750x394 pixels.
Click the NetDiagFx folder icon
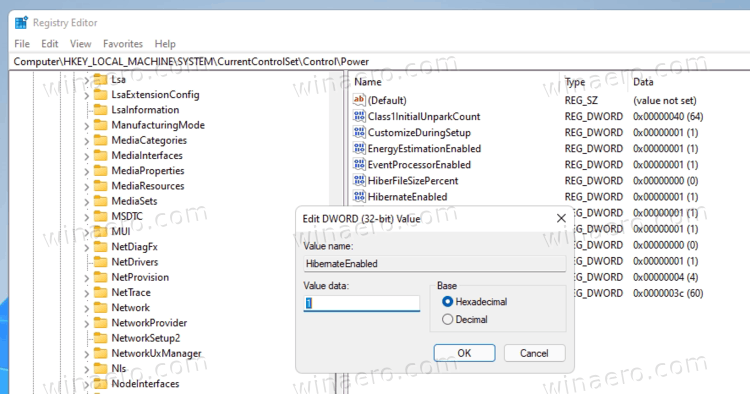(100, 247)
